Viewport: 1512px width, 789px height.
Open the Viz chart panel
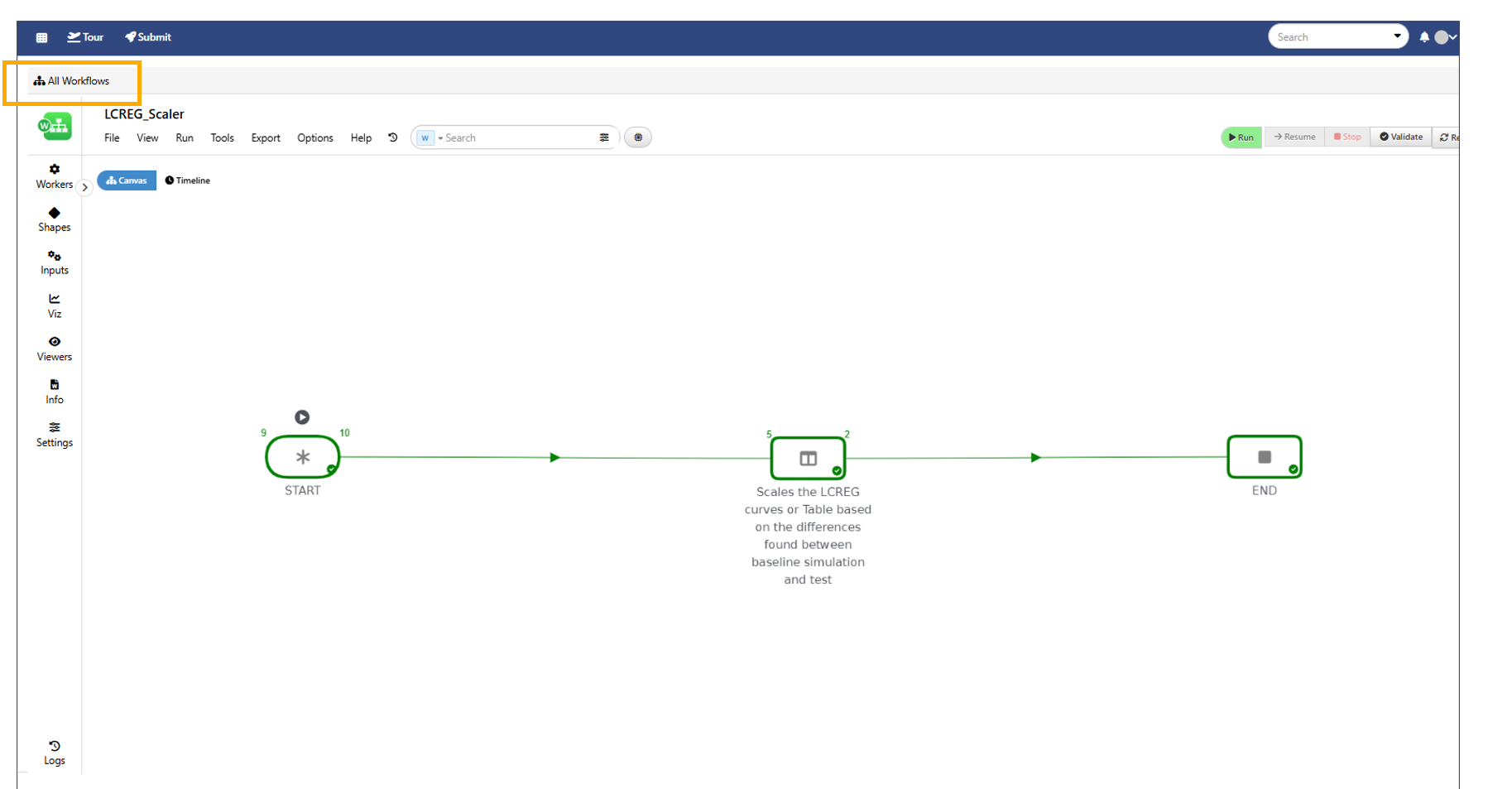(54, 305)
